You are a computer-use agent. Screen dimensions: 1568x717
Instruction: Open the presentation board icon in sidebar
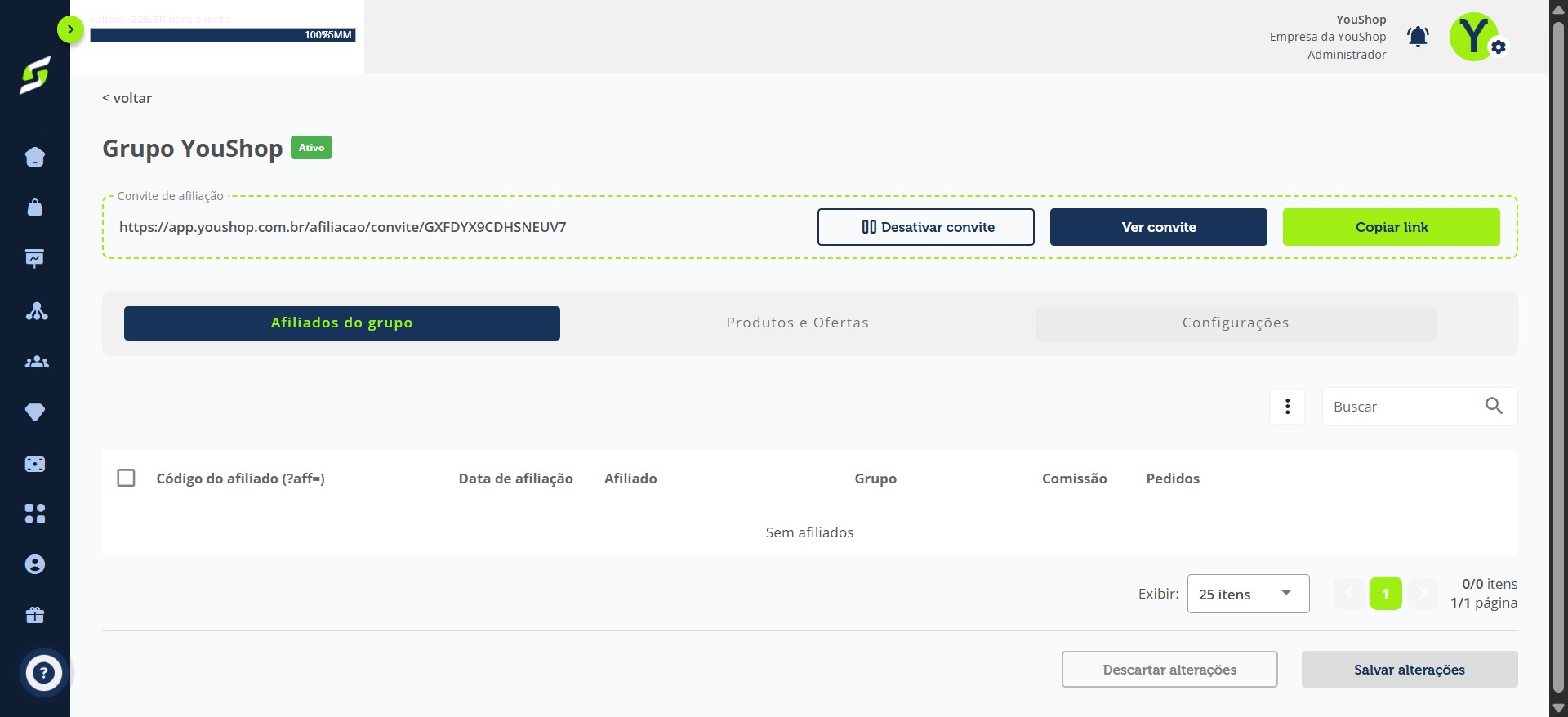point(35,258)
